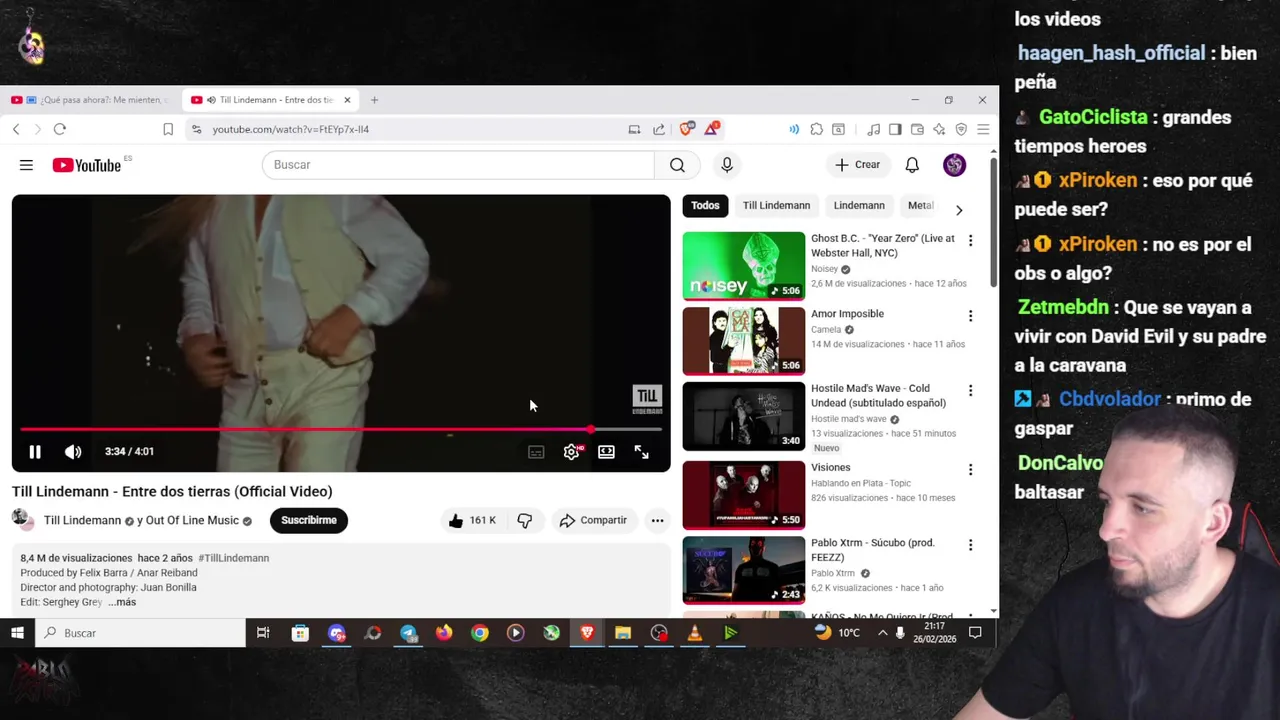Click the #TillLindemann hashtag

[233, 558]
